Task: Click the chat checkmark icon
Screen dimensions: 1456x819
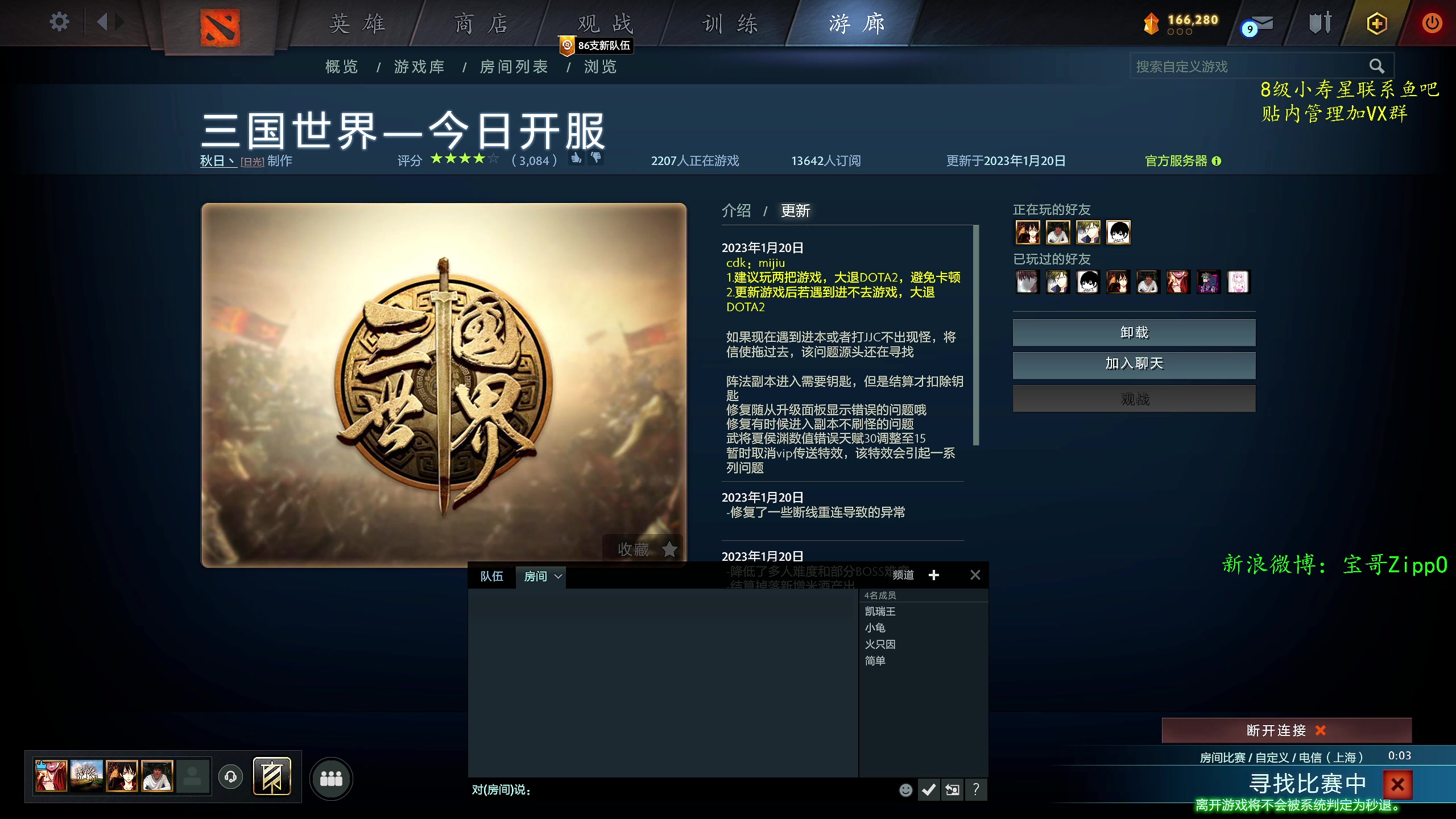Action: 929,789
